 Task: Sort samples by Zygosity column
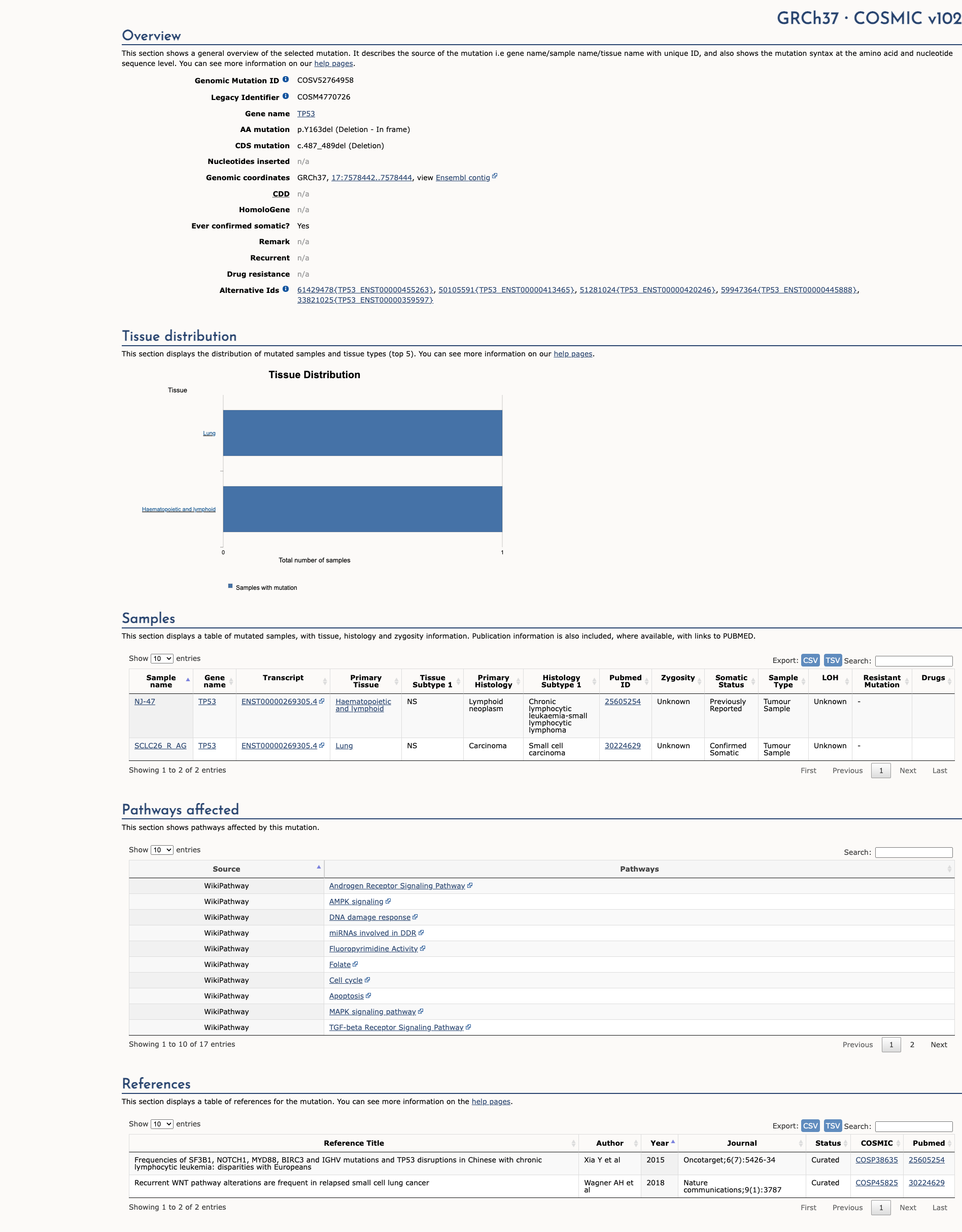(x=678, y=681)
